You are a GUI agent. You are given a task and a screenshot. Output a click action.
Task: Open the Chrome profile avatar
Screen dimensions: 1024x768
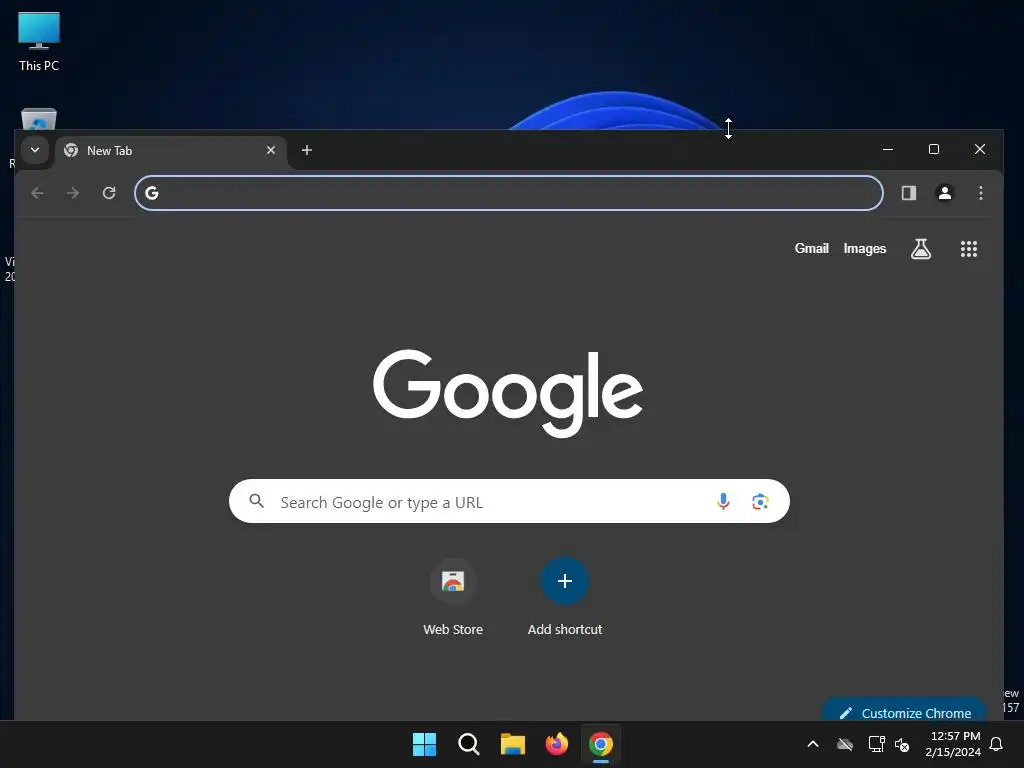point(944,193)
